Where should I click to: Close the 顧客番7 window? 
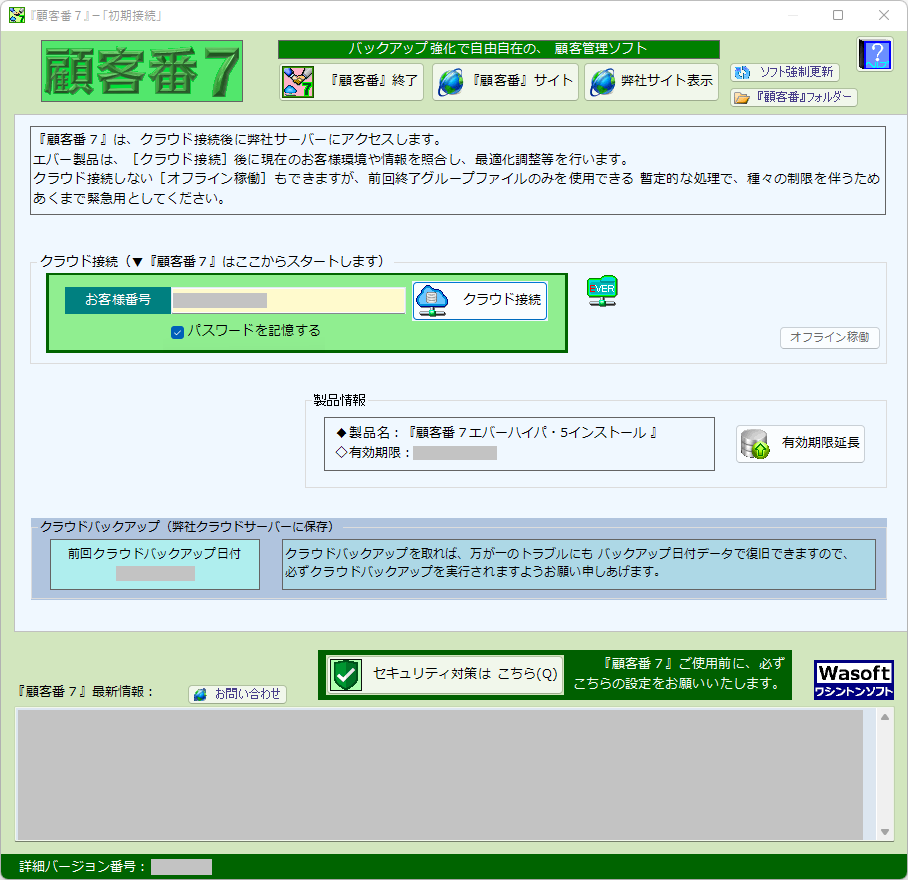(x=884, y=15)
